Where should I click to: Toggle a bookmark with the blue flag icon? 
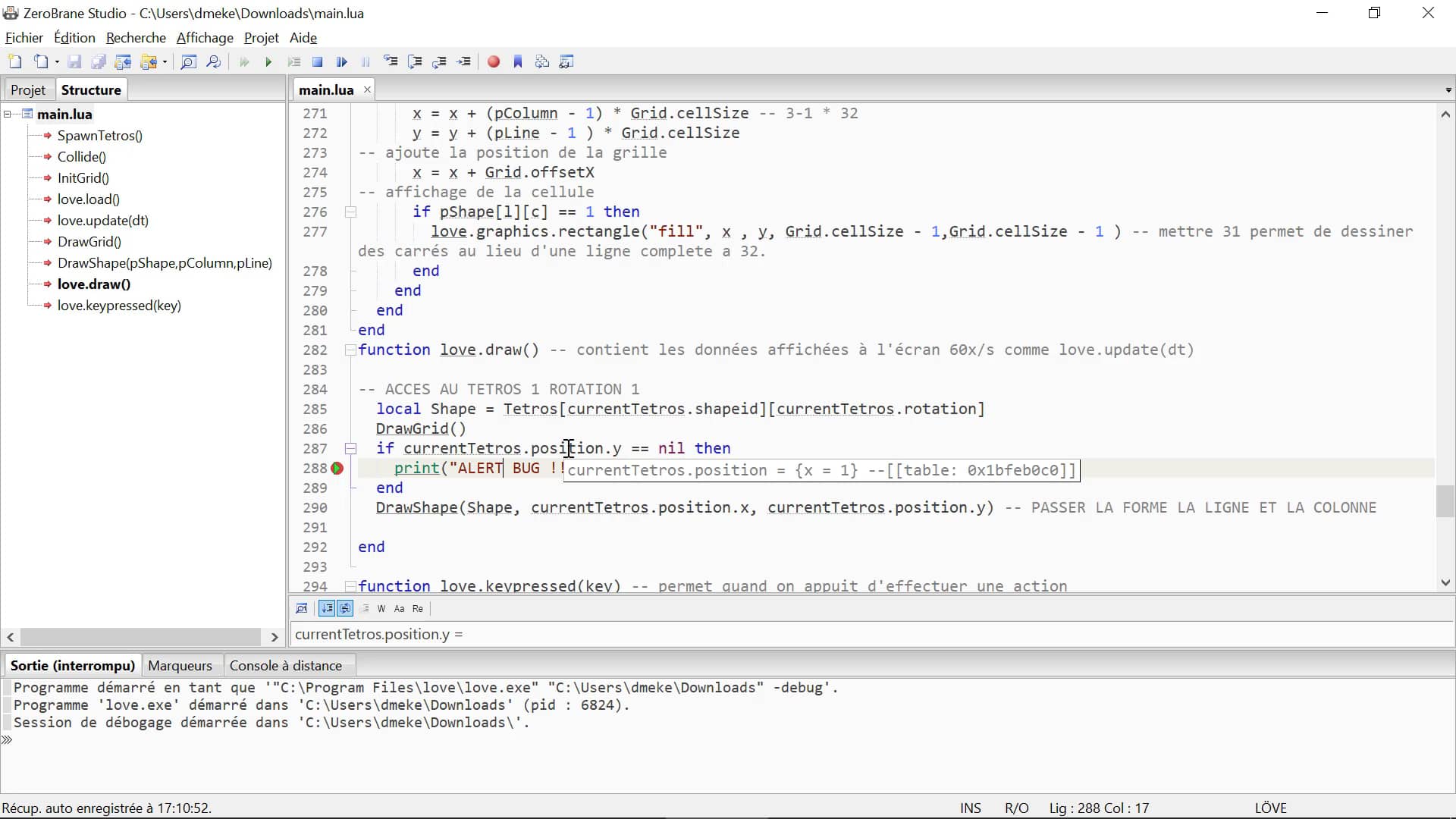click(x=518, y=61)
